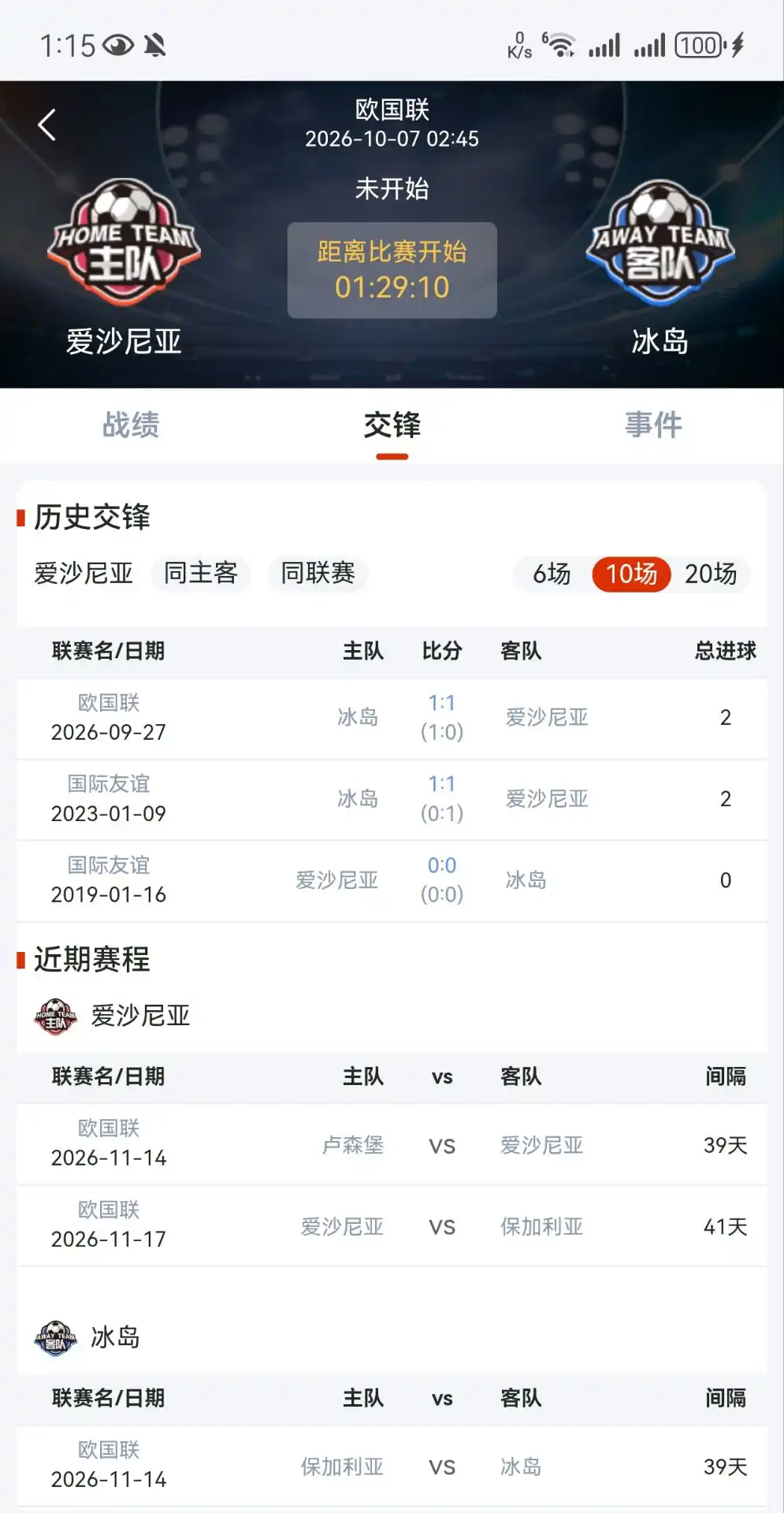Viewport: 784px width, 1513px height.
Task: Tap small away badge beside 冰岛 schedule
Action: [55, 1338]
